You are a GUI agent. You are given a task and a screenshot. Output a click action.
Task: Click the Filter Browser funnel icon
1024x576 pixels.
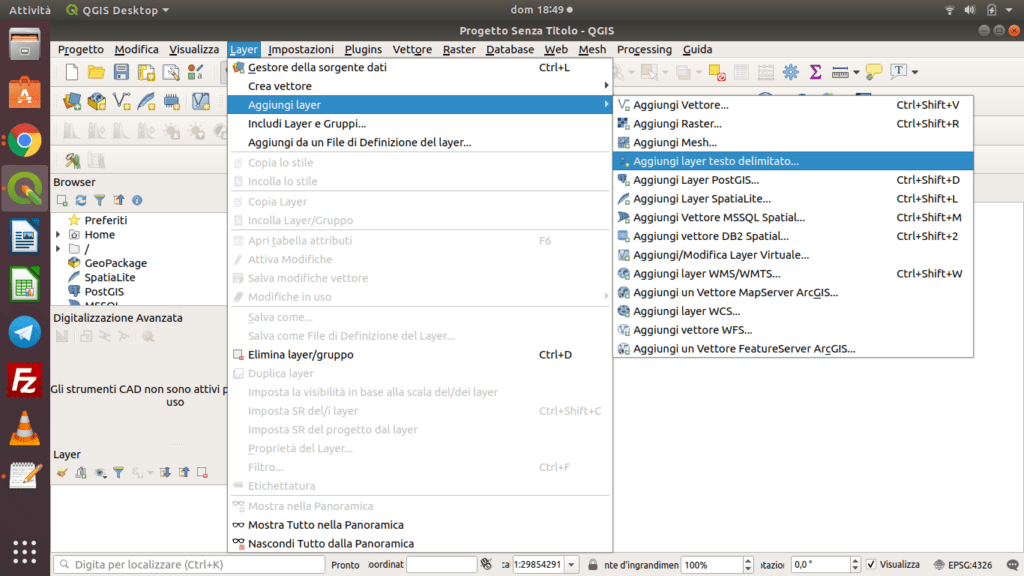coord(100,200)
